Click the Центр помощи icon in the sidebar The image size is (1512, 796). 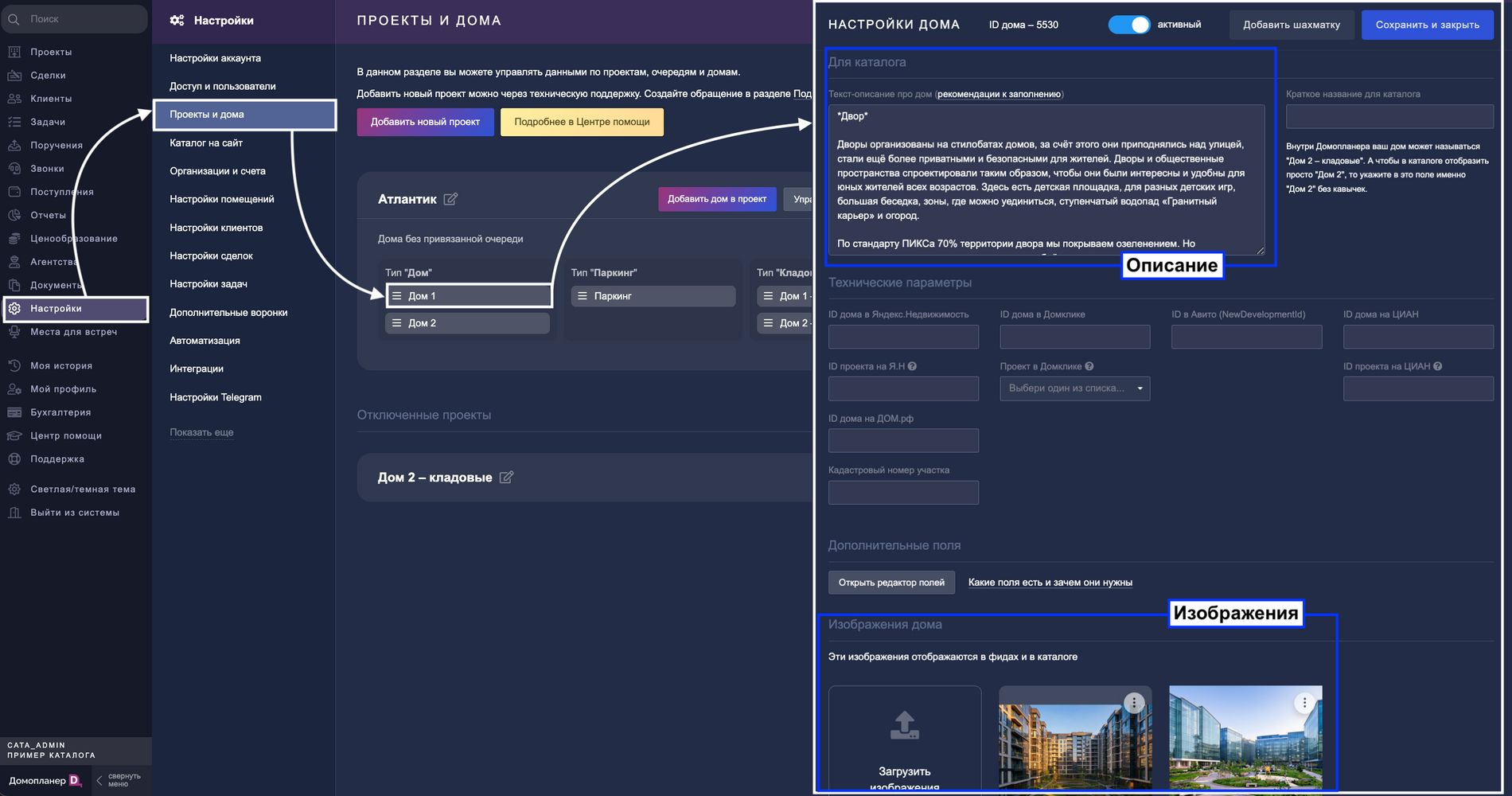(14, 435)
